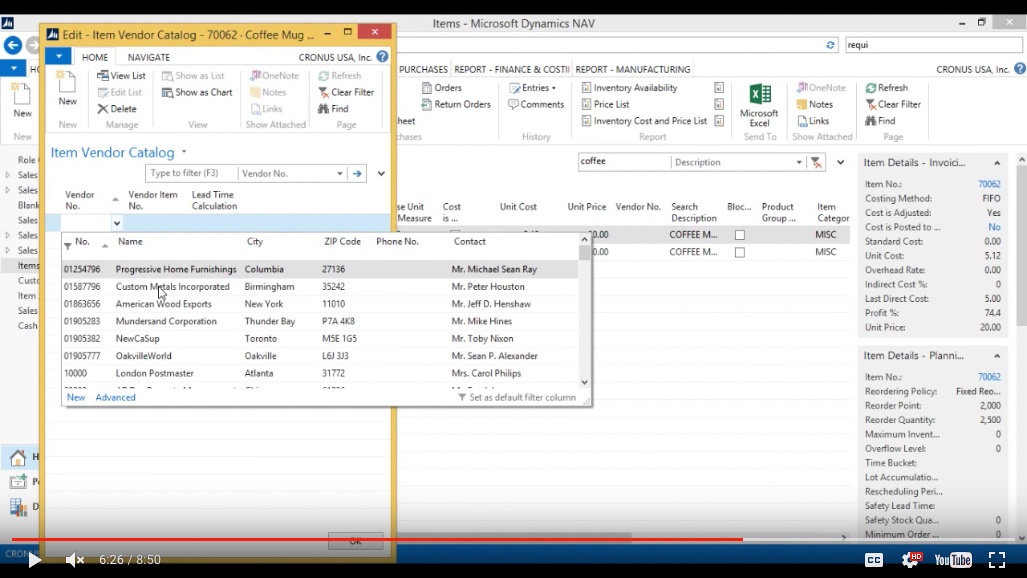1027x578 pixels.
Task: Click the vendor lookup scroll down arrow
Action: 584,382
